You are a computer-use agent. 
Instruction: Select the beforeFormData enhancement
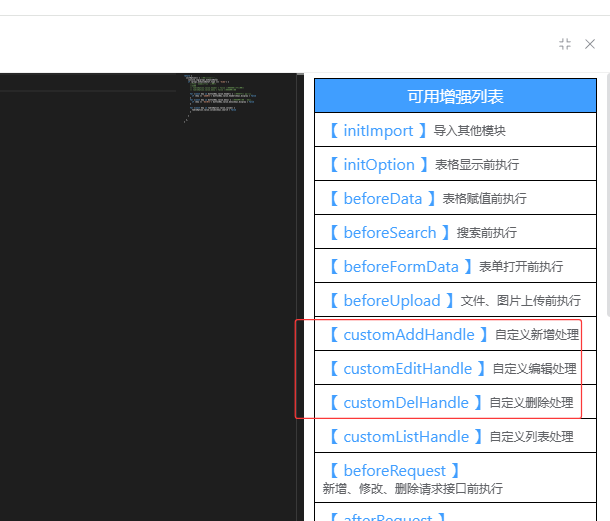[x=400, y=267]
